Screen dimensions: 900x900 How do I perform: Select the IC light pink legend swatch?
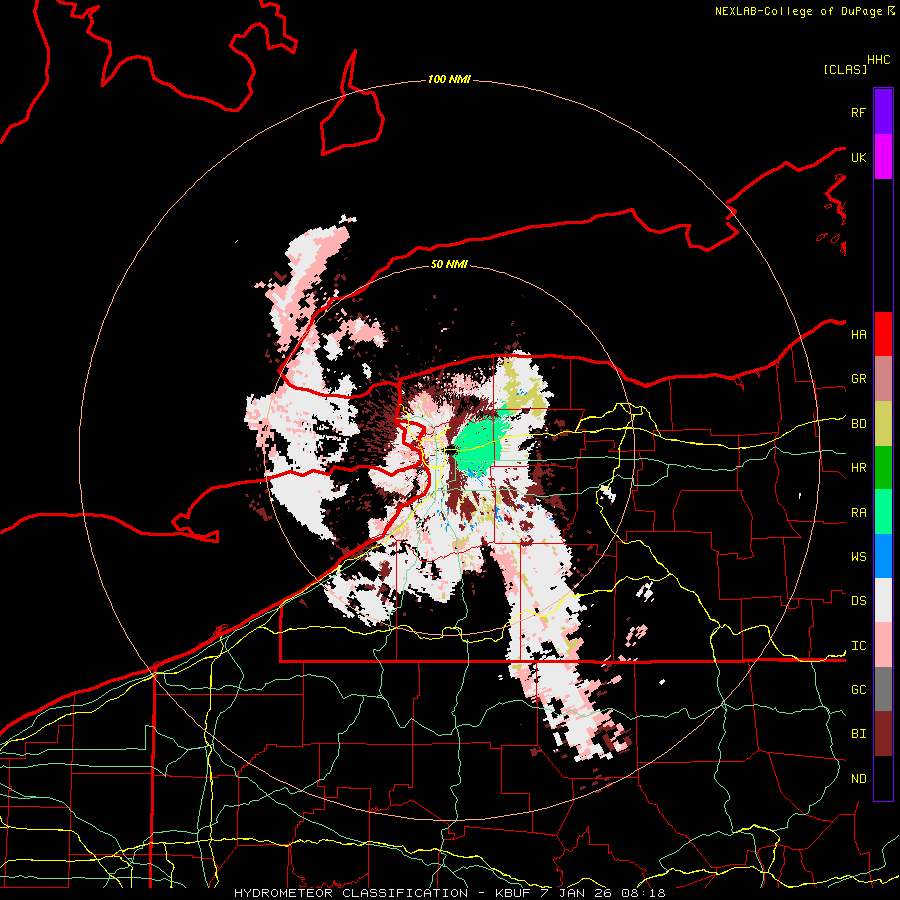click(883, 645)
